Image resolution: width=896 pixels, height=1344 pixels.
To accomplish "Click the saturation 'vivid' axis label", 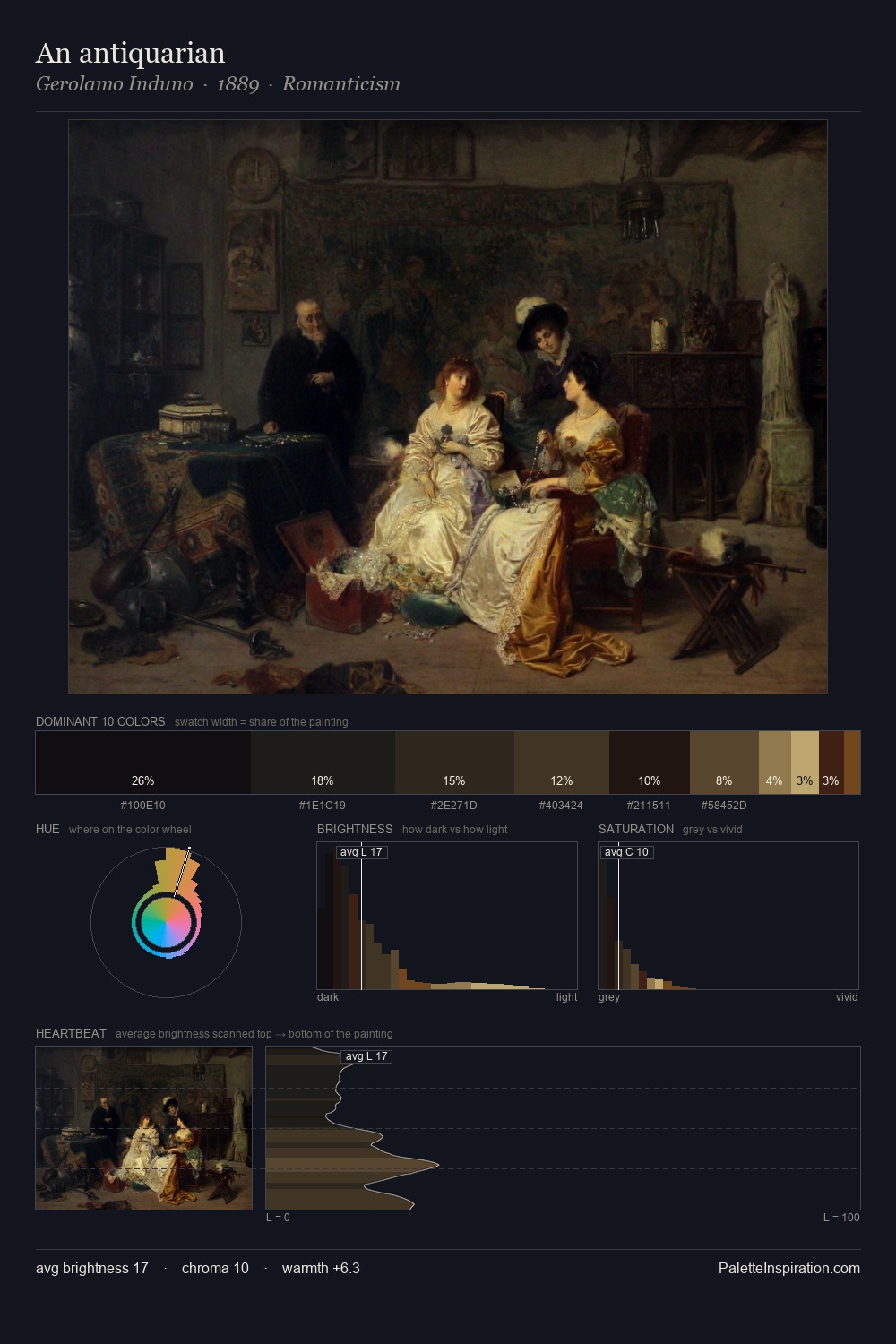I will point(847,997).
